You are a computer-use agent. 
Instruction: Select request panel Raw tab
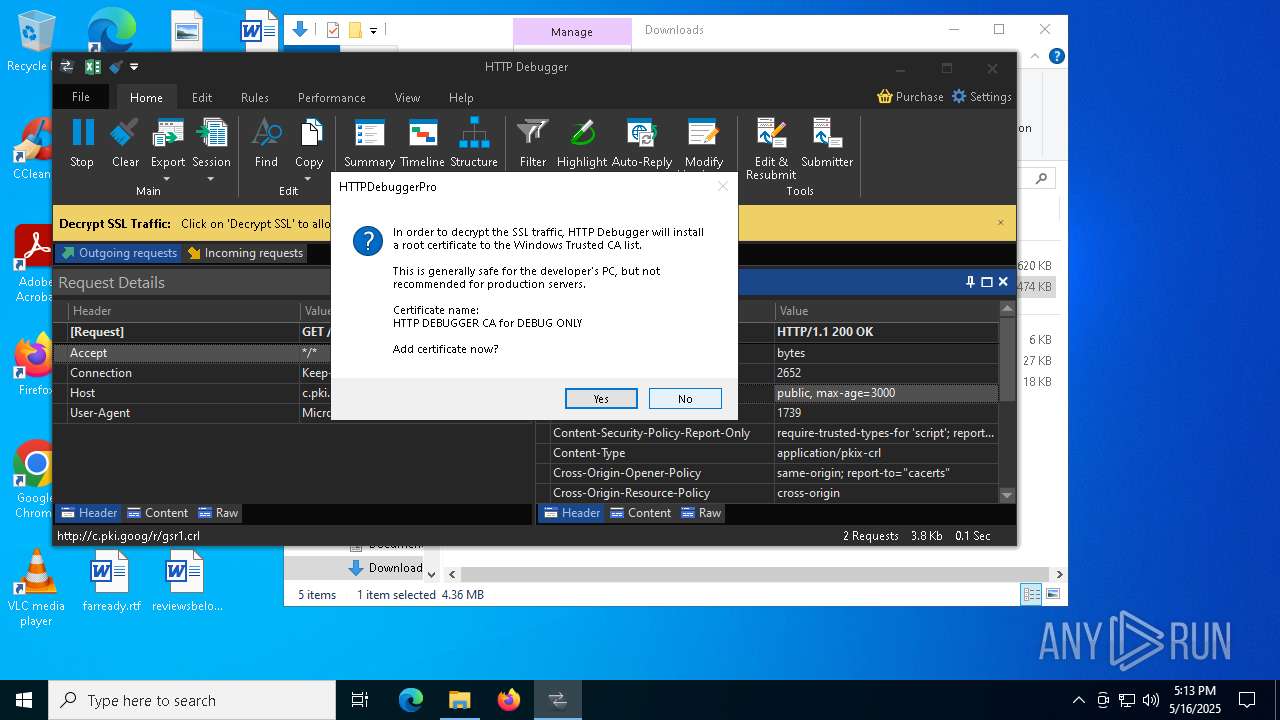point(218,513)
